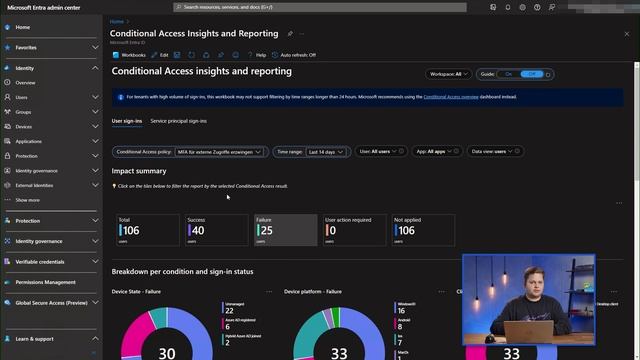
Task: Select the Failure 25 tile
Action: point(285,230)
